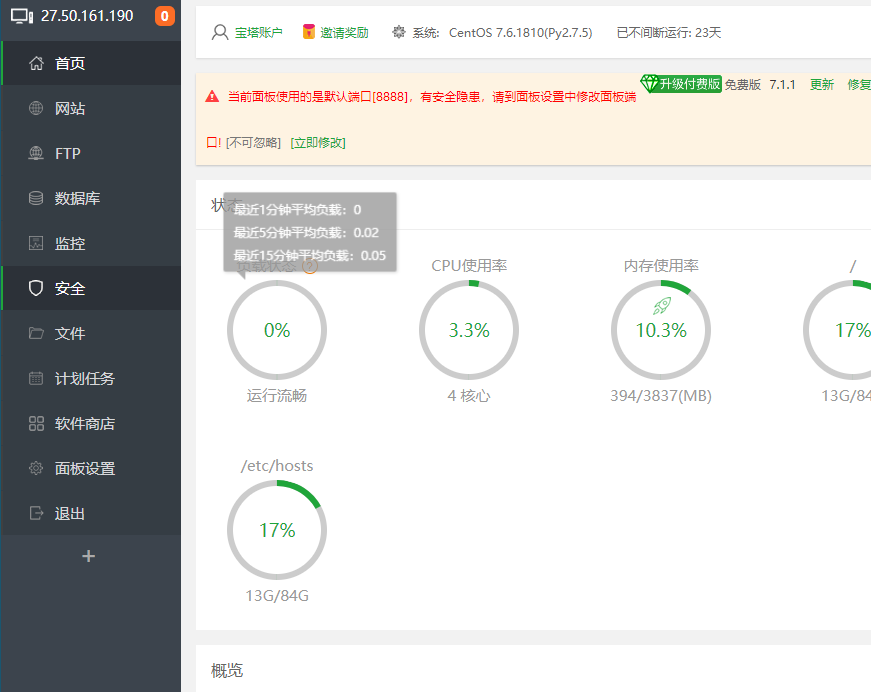Click the 网站 globe icon
Viewport: 871px width, 692px height.
pyautogui.click(x=36, y=108)
